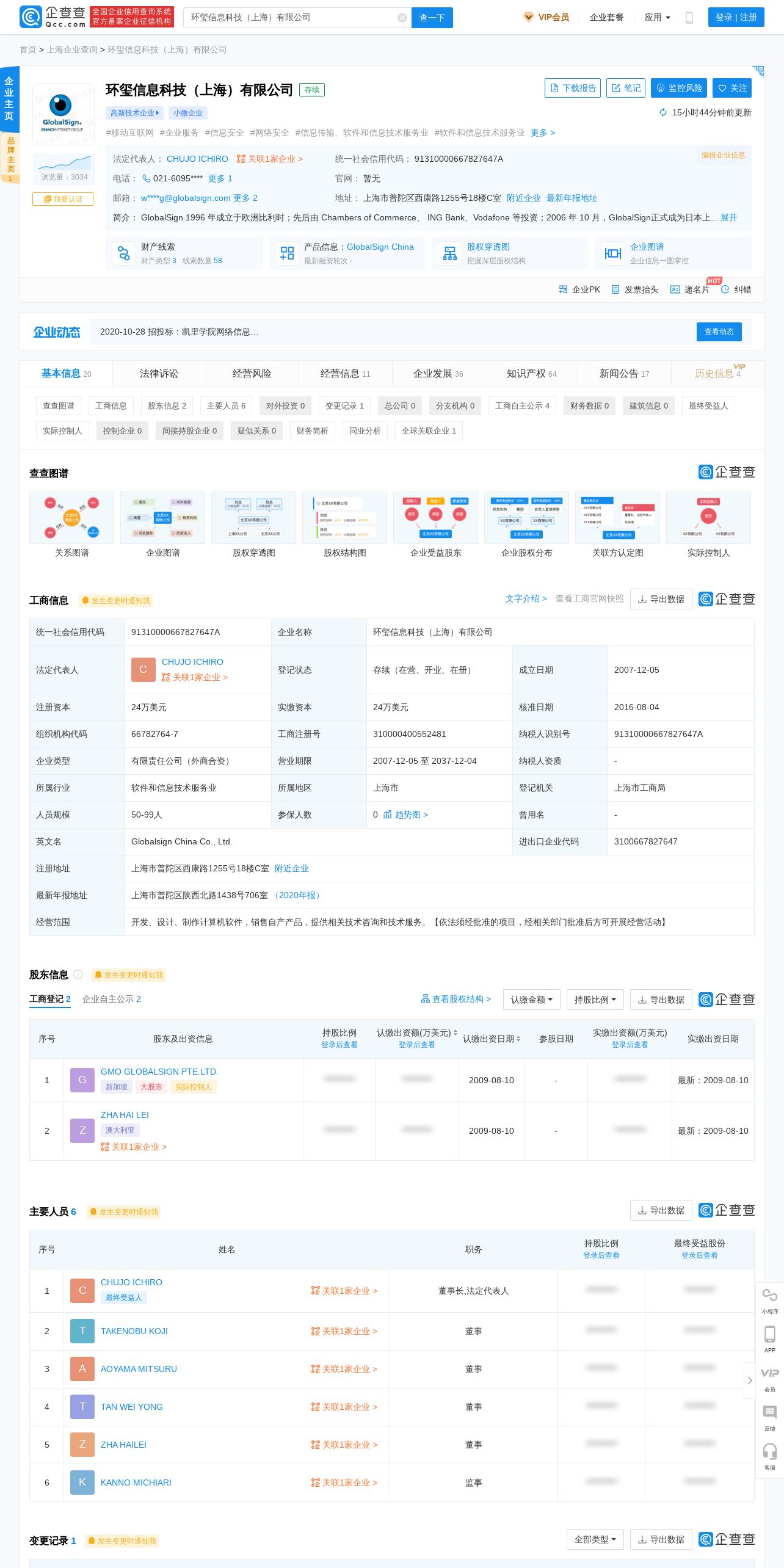This screenshot has height=1568, width=784.
Task: Click the 趋势图 chart icon for 参保人数
Action: pos(387,815)
